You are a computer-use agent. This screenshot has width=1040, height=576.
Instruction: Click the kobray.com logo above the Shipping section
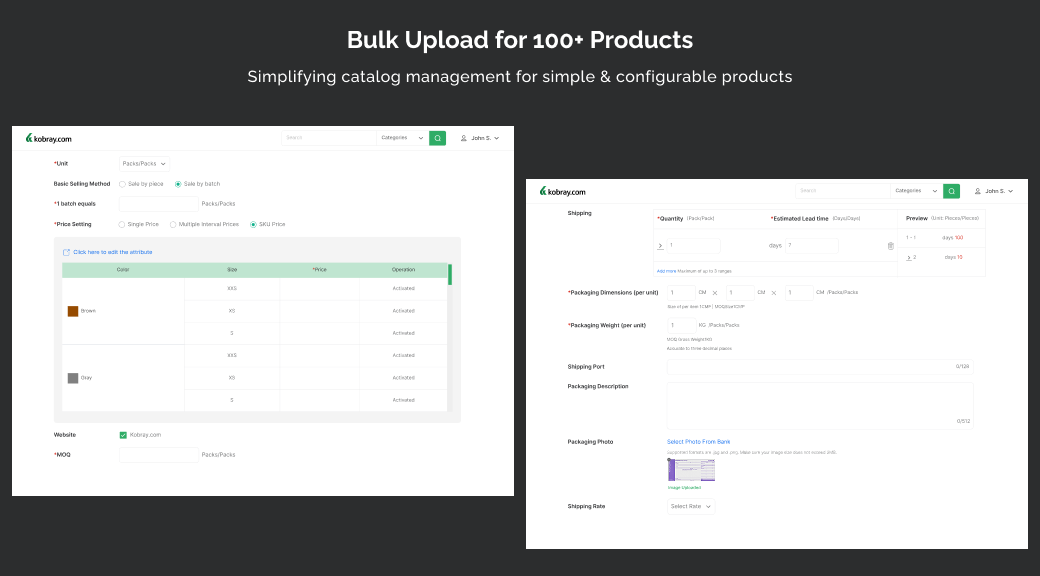point(562,191)
